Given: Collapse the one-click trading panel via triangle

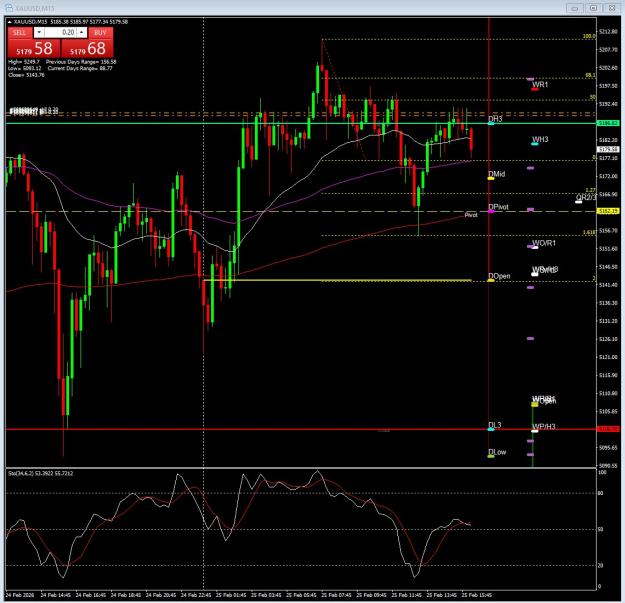Looking at the screenshot, I should [x=10, y=22].
